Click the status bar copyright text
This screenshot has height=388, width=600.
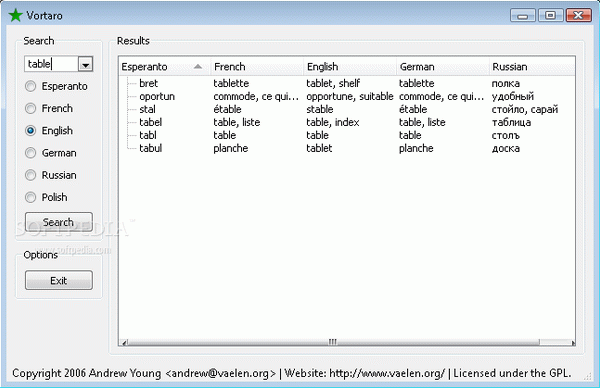pos(291,373)
